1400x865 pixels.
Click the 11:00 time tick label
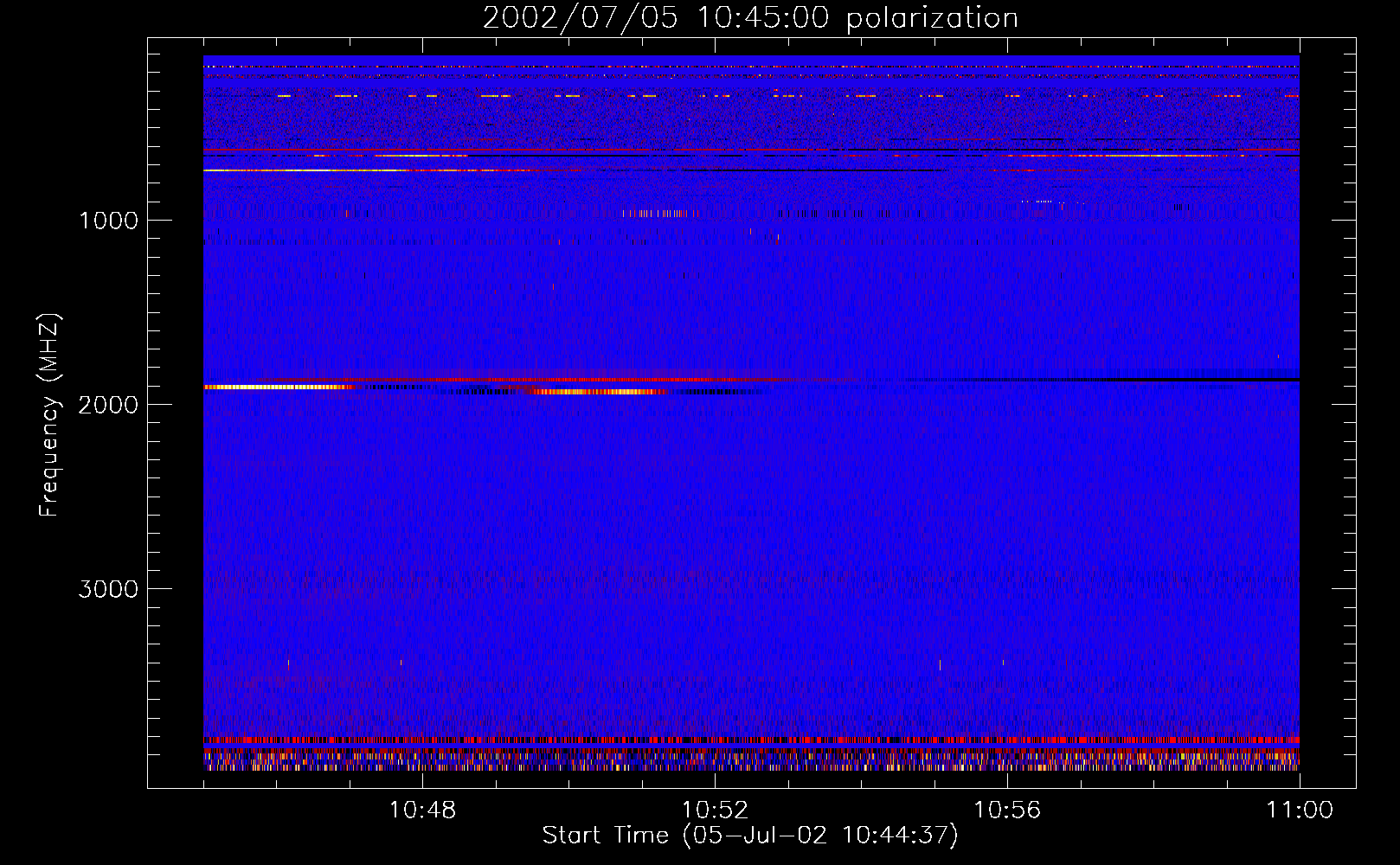tap(1300, 811)
